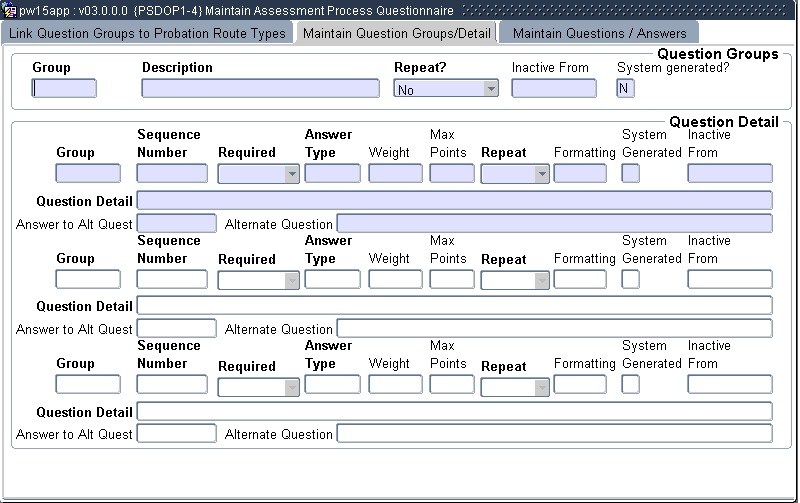
Task: Click second row Answer to Alt Quest field
Action: pyautogui.click(x=176, y=328)
